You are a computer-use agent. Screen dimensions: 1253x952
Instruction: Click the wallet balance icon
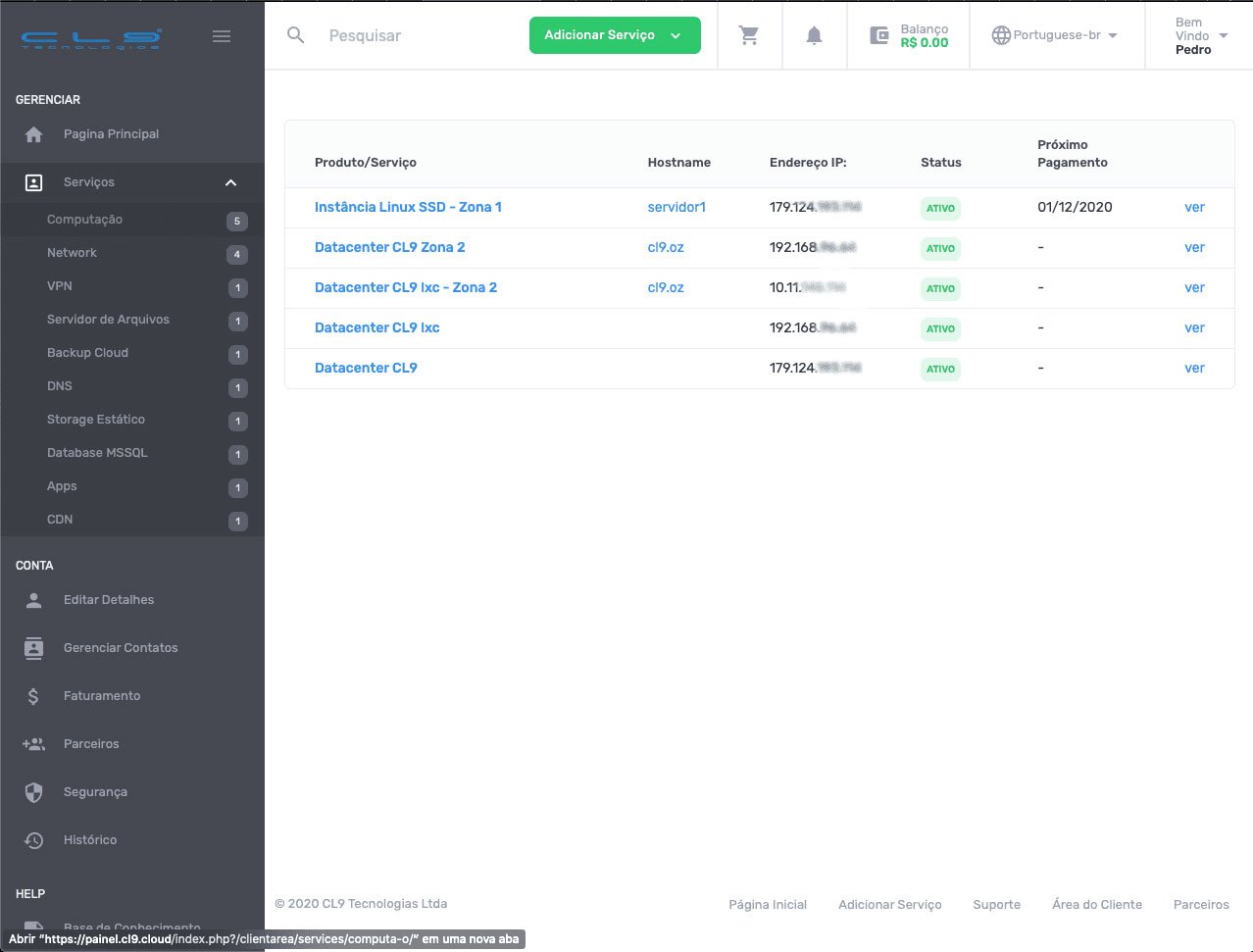pos(879,35)
